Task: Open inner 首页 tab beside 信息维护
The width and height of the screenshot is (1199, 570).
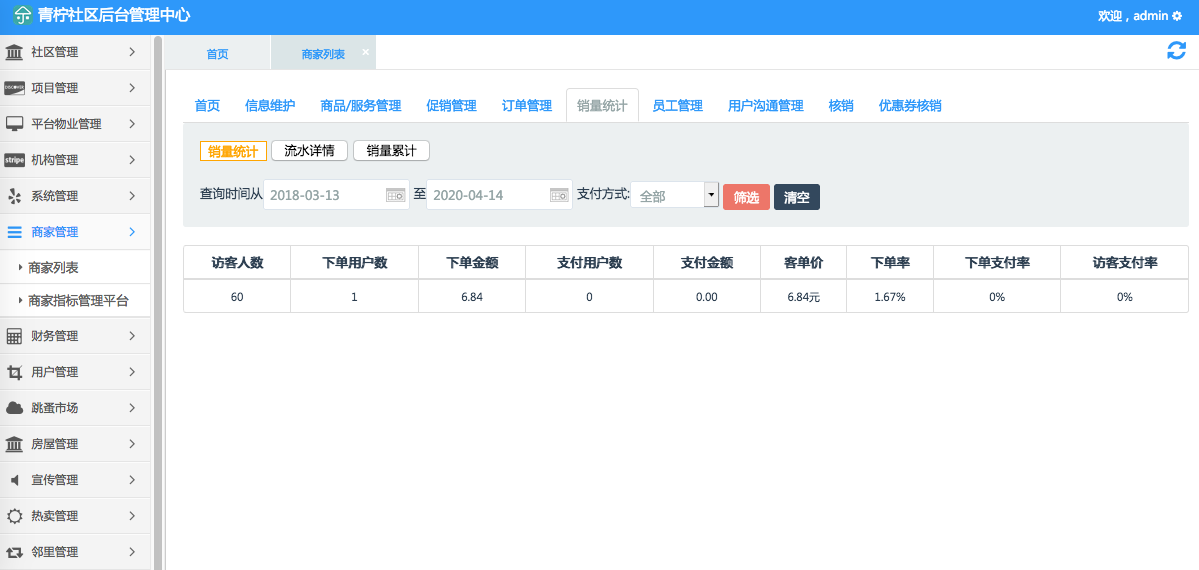Action: 207,106
